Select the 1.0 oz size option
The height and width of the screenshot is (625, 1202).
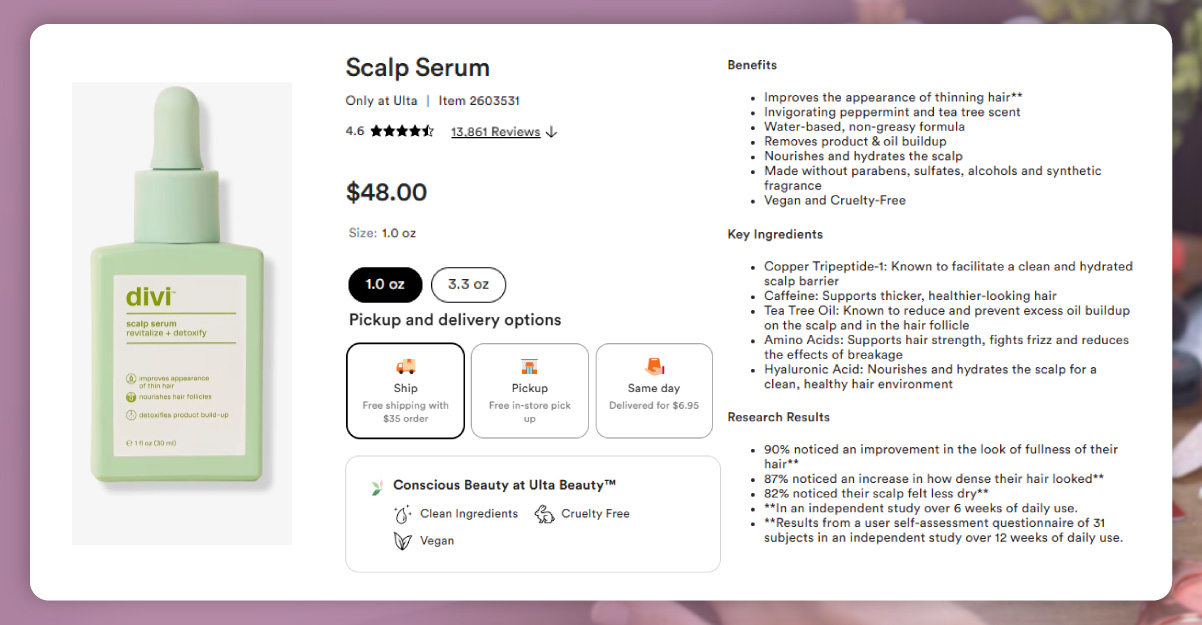coord(385,284)
